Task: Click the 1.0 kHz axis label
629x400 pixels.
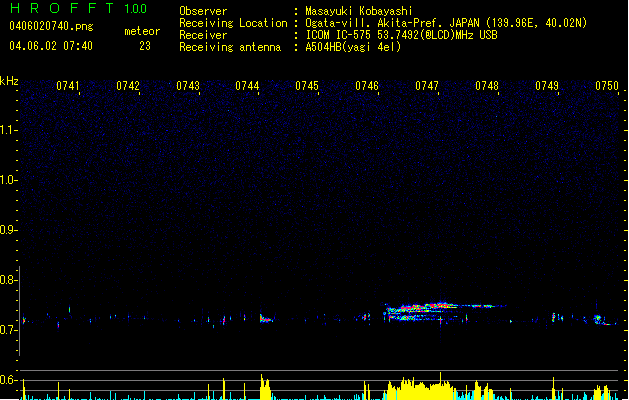Action: coord(8,180)
